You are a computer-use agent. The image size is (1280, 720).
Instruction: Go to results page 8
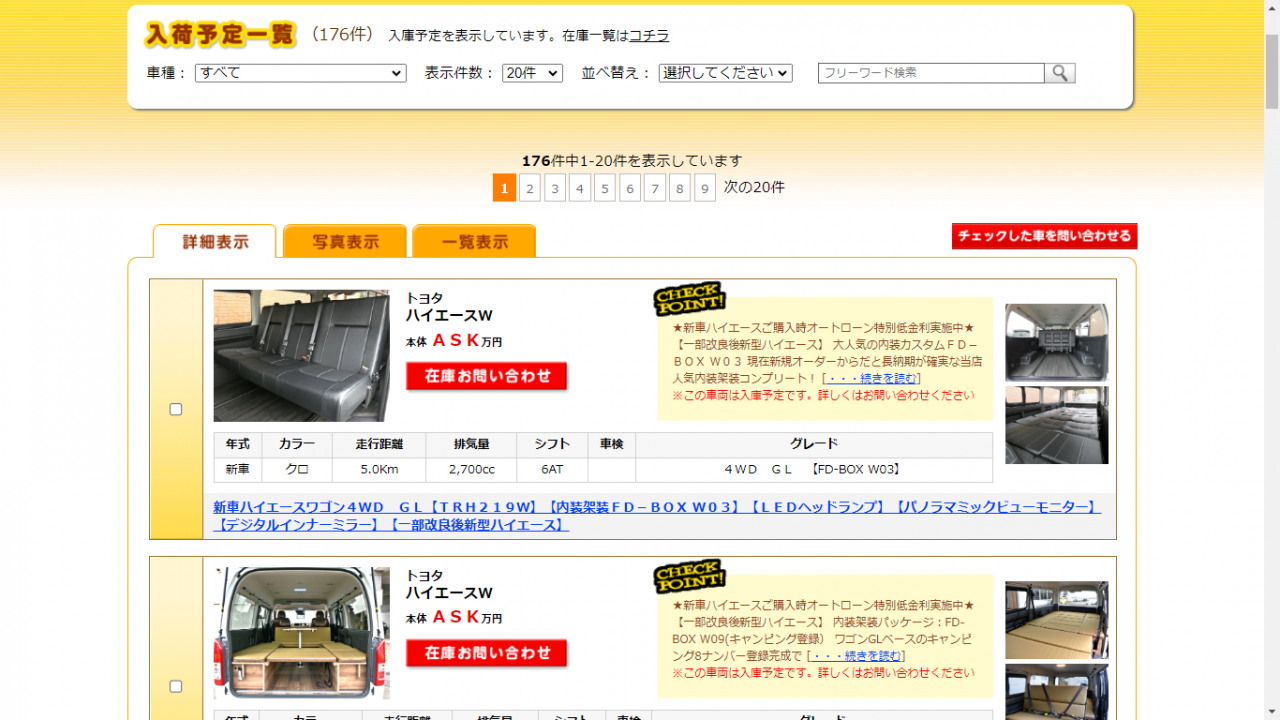(680, 188)
